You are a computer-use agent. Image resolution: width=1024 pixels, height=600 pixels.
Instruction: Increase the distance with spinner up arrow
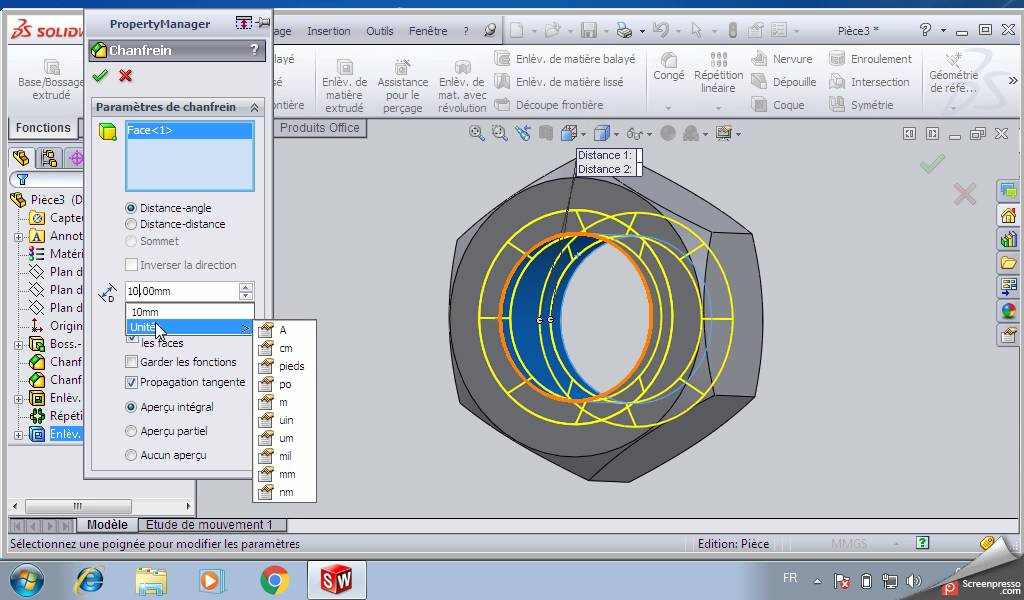[x=246, y=287]
